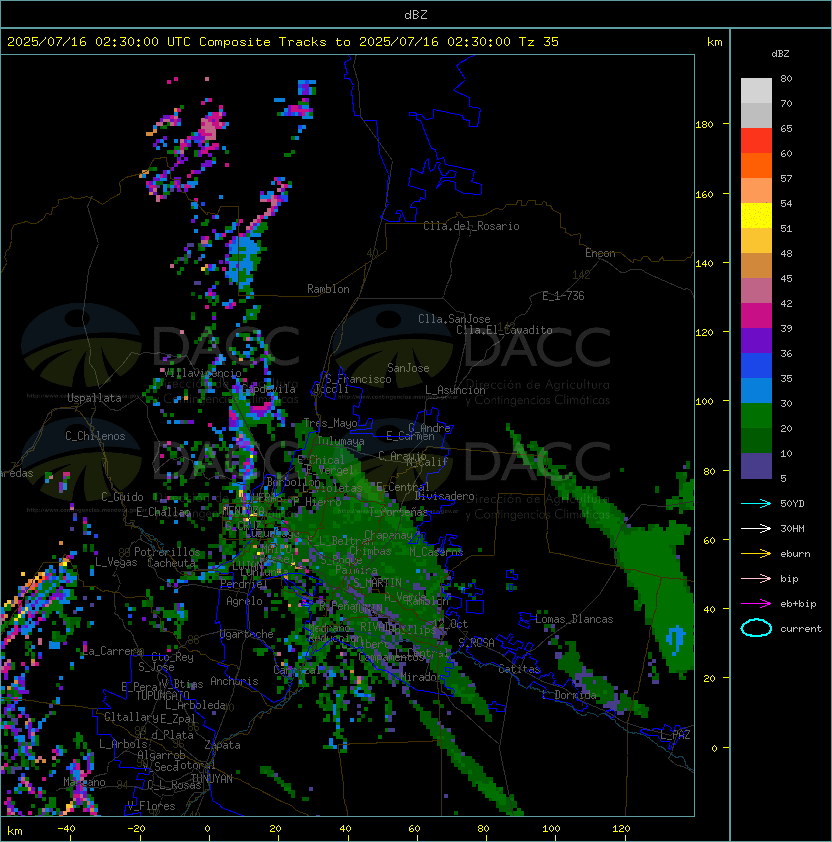
Task: Click the 'L_PAZ' map label
Action: click(x=676, y=735)
